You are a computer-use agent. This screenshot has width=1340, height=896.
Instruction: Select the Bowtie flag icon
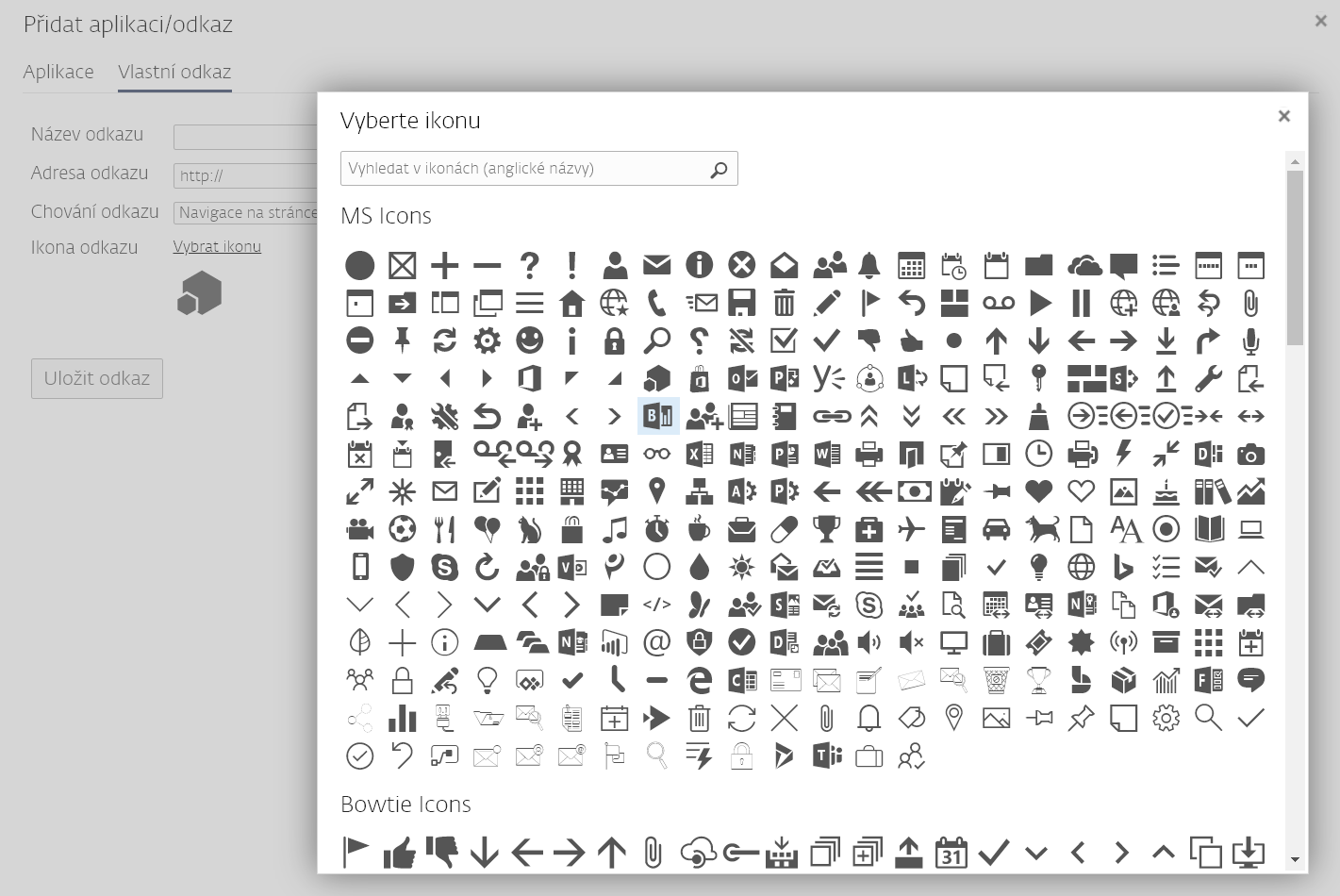[x=356, y=852]
